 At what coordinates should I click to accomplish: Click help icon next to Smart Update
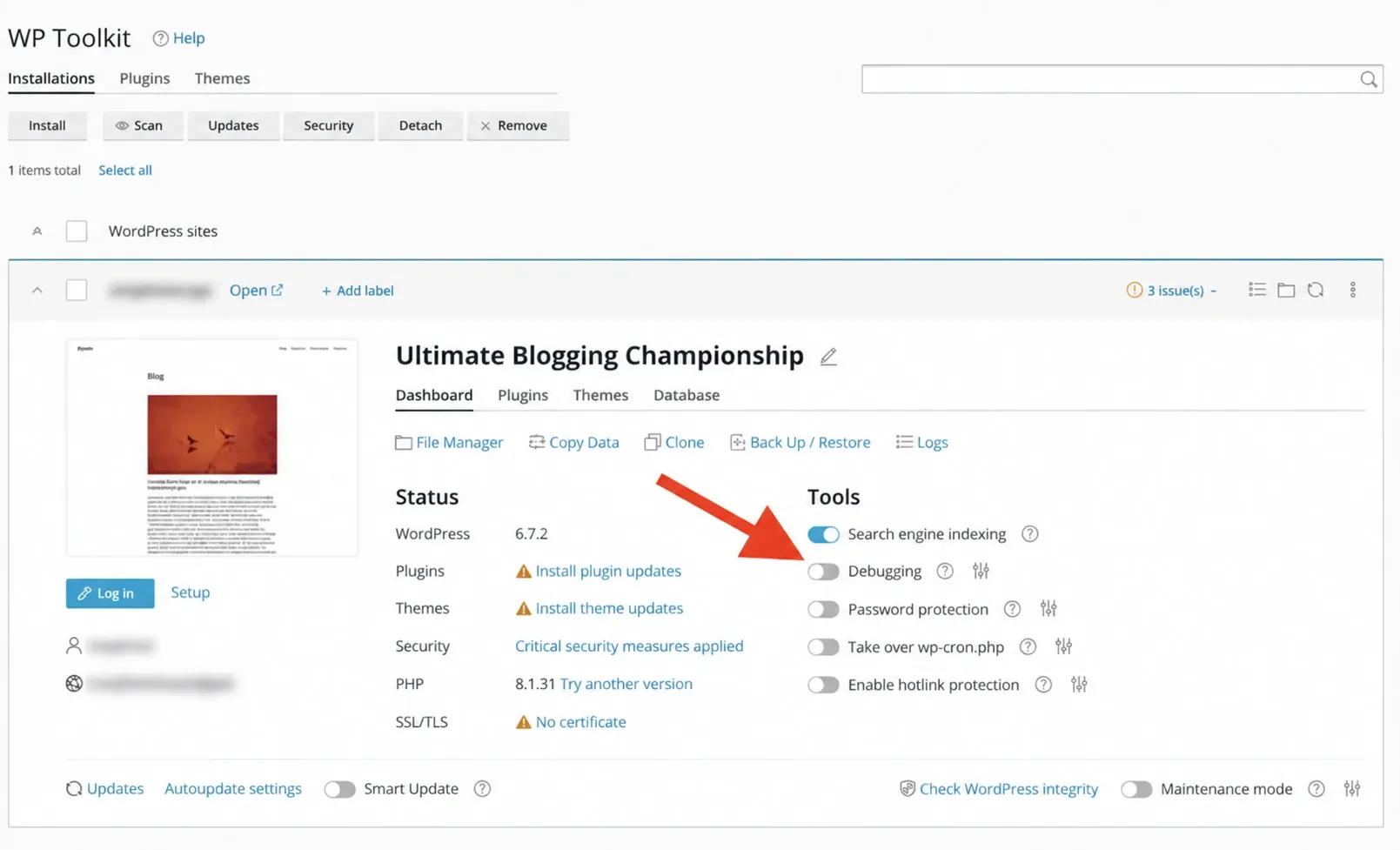[482, 788]
